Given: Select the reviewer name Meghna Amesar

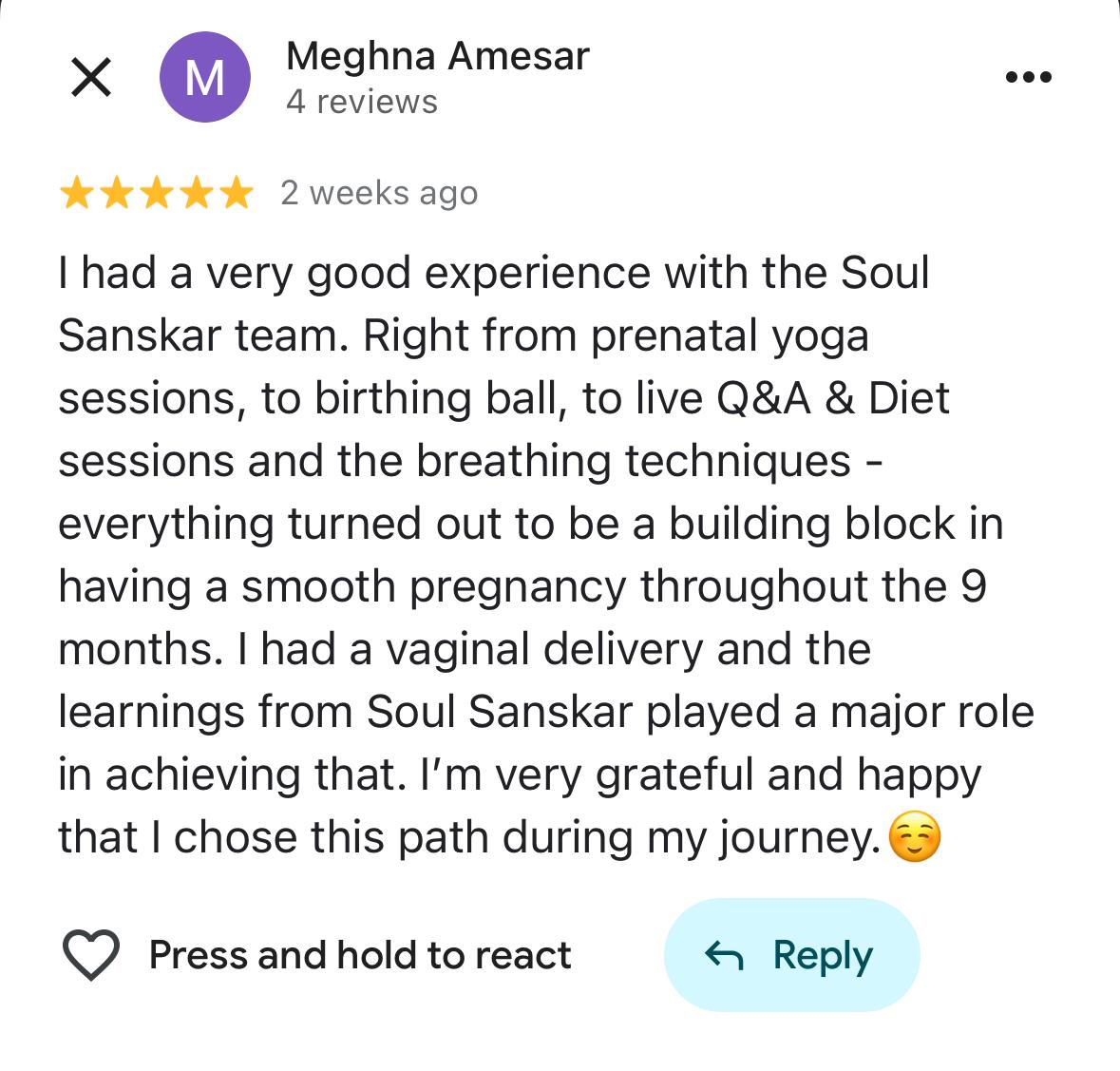Looking at the screenshot, I should (438, 56).
